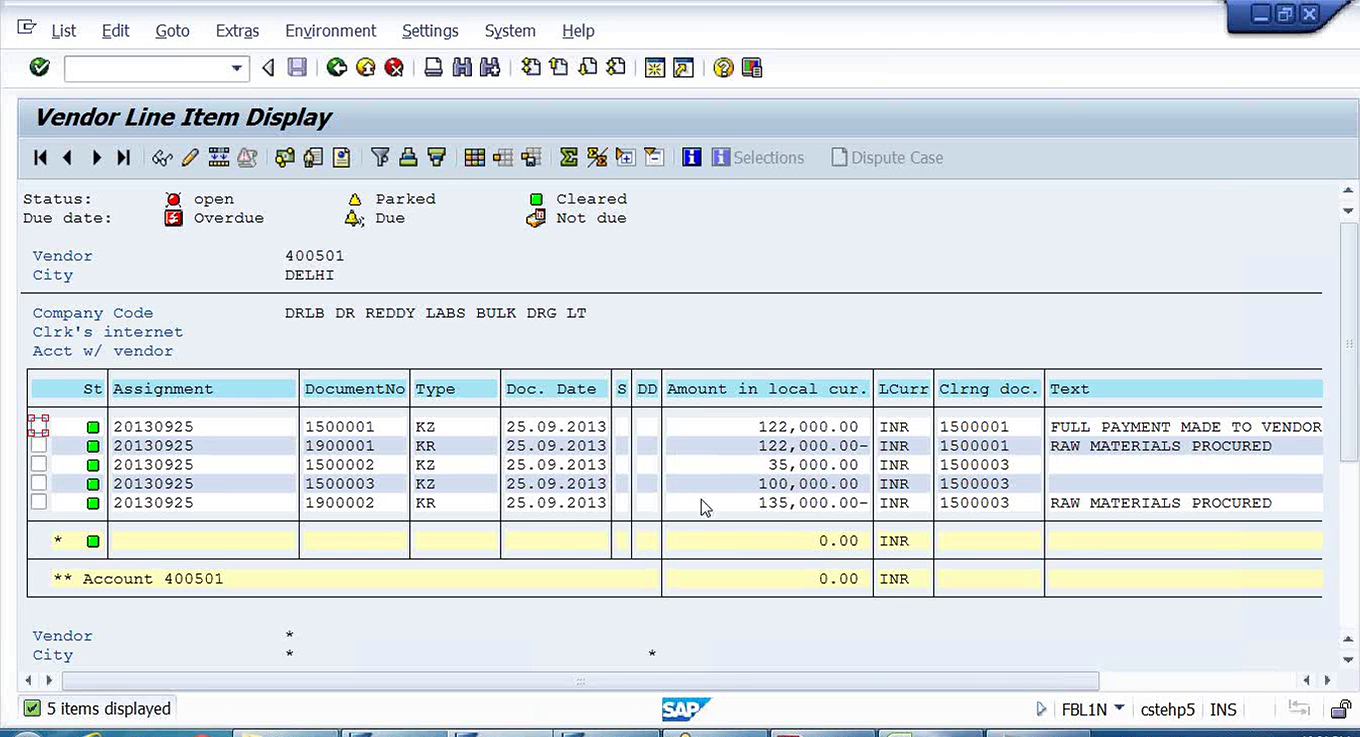Click the blue Information icon

pyautogui.click(x=691, y=157)
